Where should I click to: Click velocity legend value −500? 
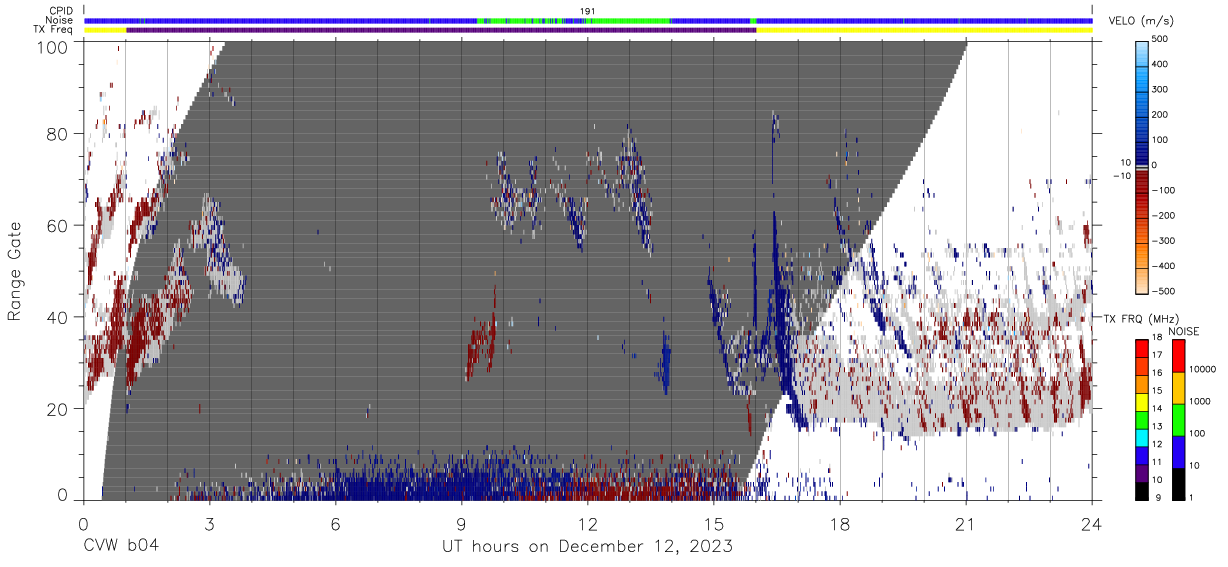pos(1161,292)
